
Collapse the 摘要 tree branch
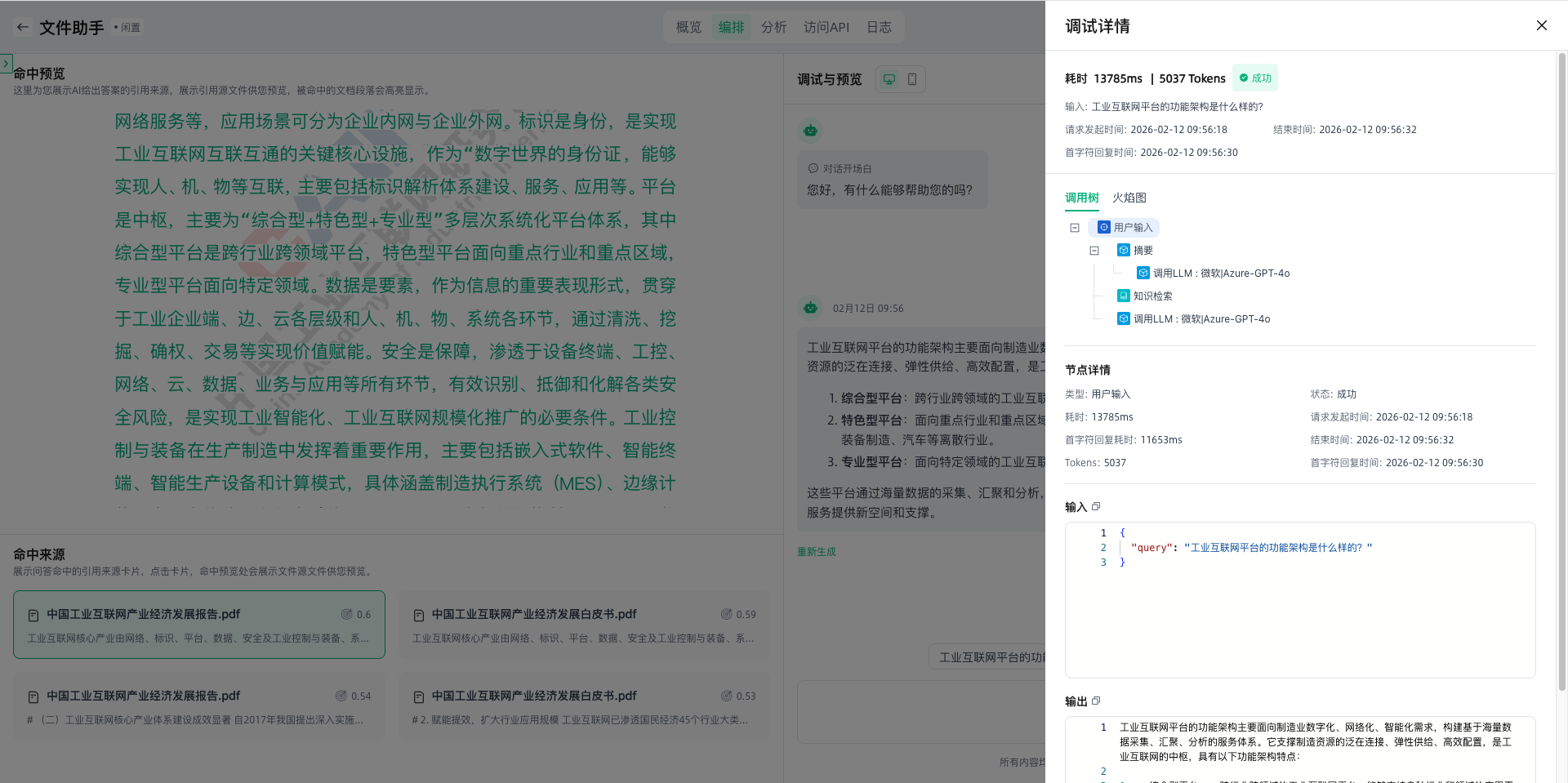[1094, 251]
